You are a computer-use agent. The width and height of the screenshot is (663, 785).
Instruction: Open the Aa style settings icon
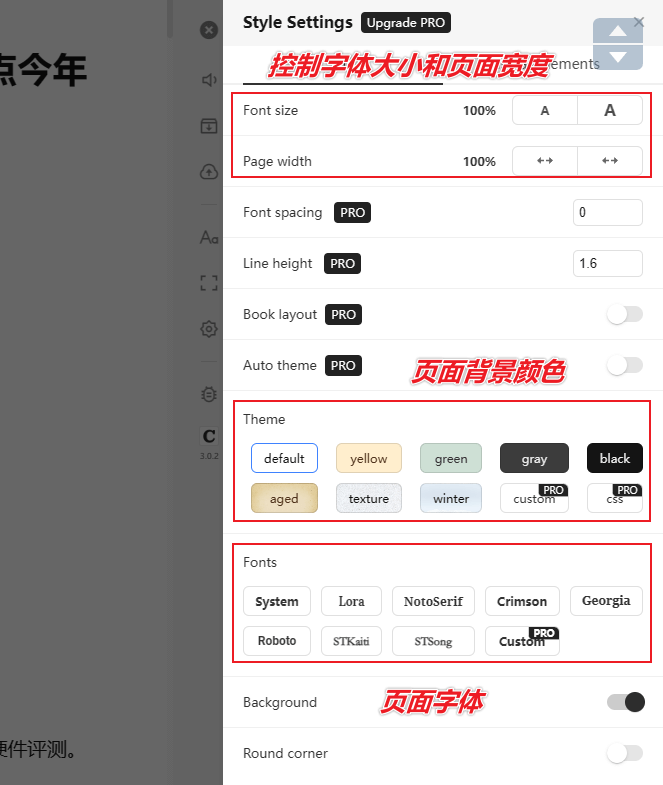coord(209,237)
